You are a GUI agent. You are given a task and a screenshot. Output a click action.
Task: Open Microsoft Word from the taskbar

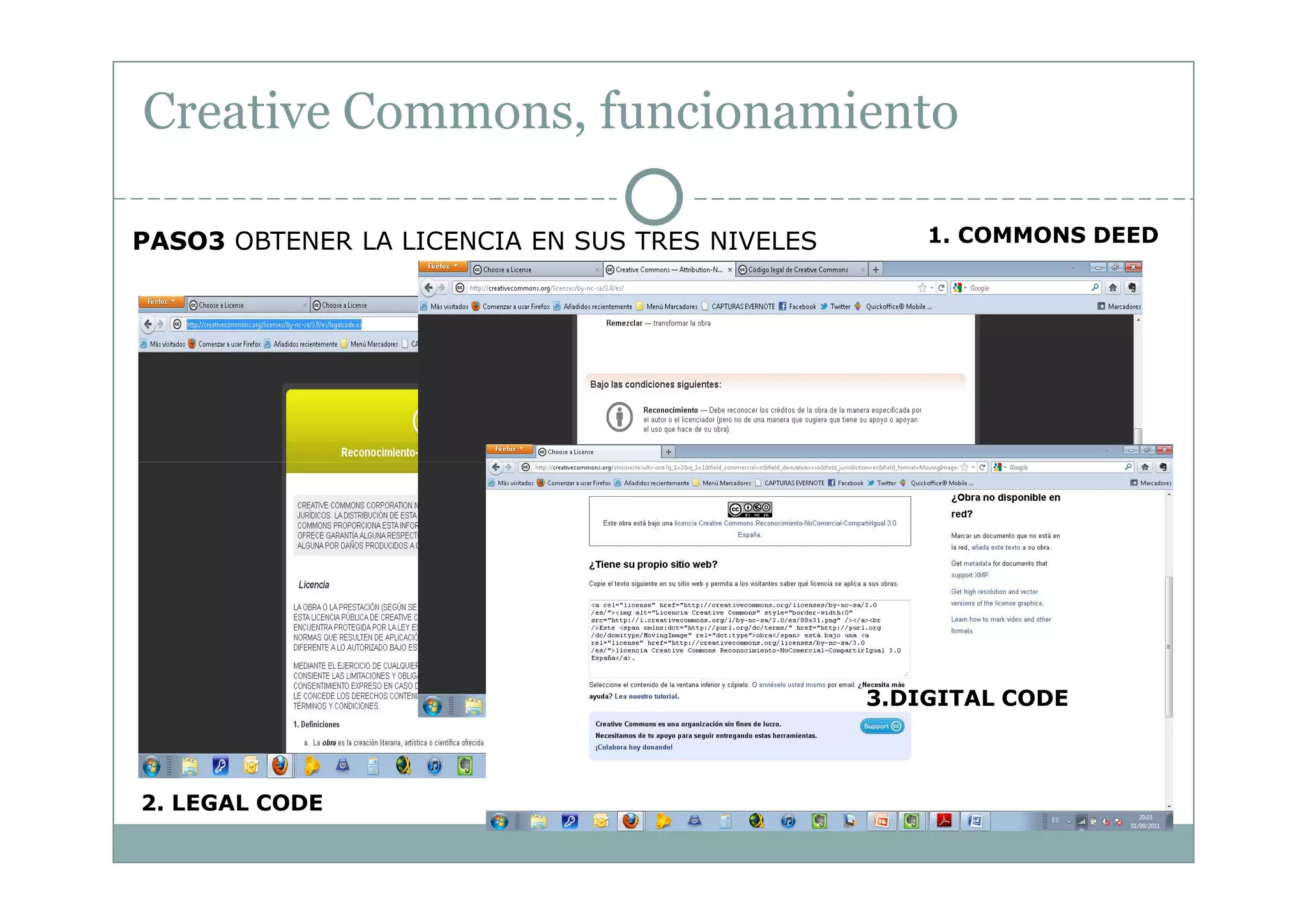975,821
